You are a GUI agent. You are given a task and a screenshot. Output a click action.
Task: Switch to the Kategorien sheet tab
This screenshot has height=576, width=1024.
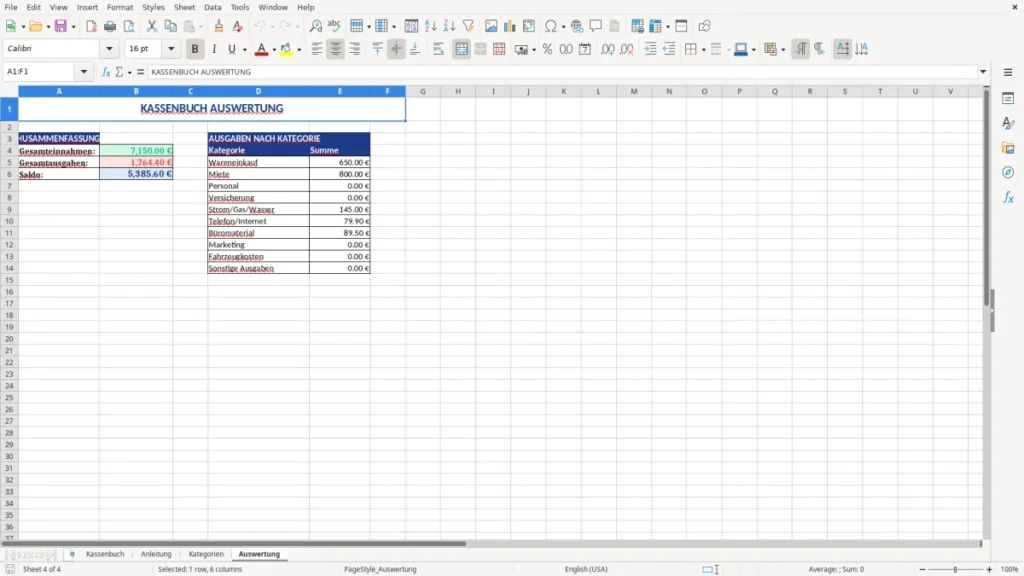[x=206, y=554]
